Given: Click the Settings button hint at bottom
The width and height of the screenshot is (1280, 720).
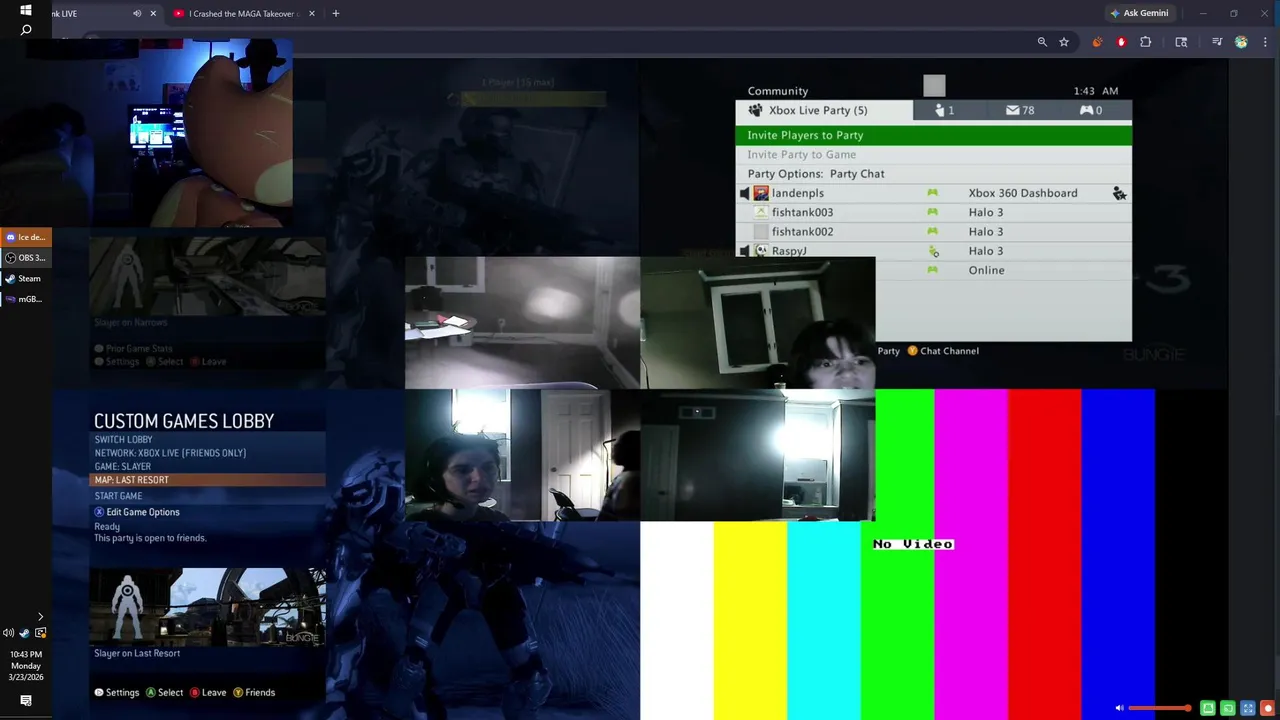Looking at the screenshot, I should pyautogui.click(x=117, y=692).
